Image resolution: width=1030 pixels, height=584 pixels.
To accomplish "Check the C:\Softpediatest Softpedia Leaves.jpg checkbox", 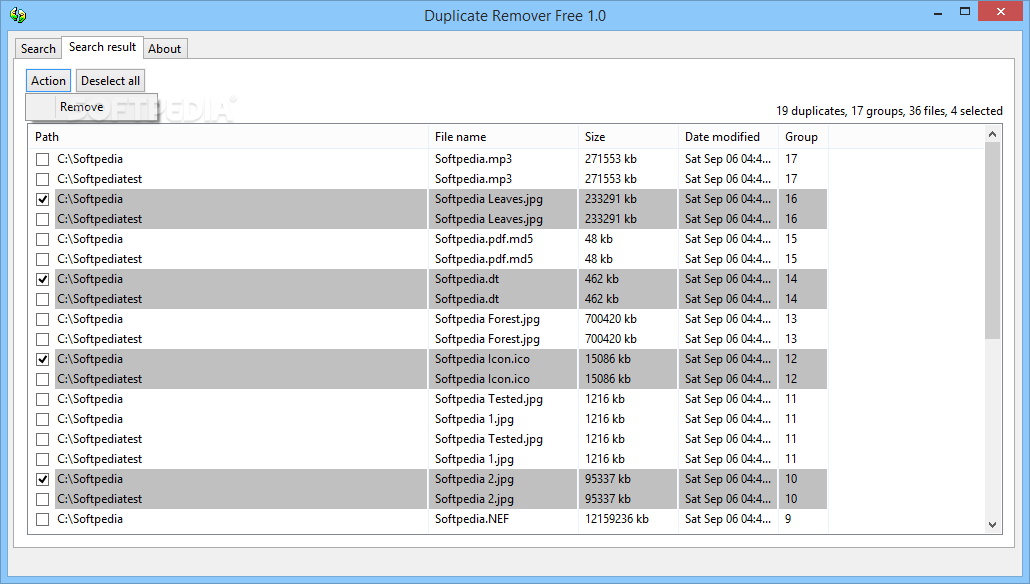I will click(x=43, y=219).
